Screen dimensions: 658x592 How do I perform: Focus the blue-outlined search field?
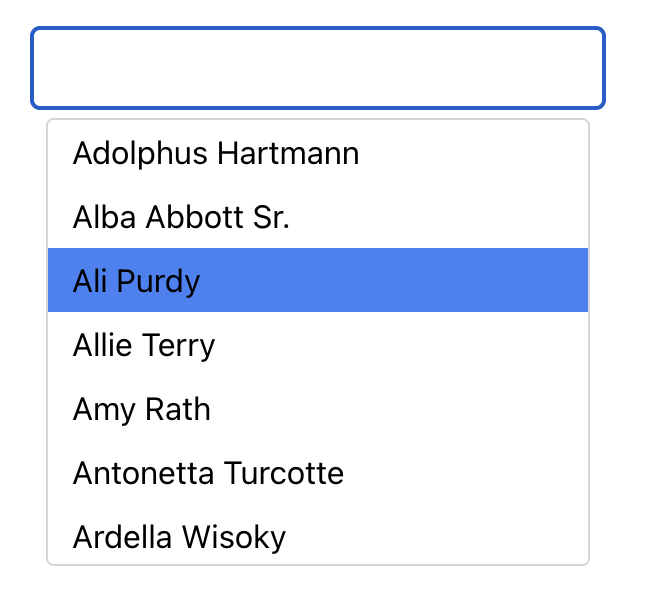[318, 68]
